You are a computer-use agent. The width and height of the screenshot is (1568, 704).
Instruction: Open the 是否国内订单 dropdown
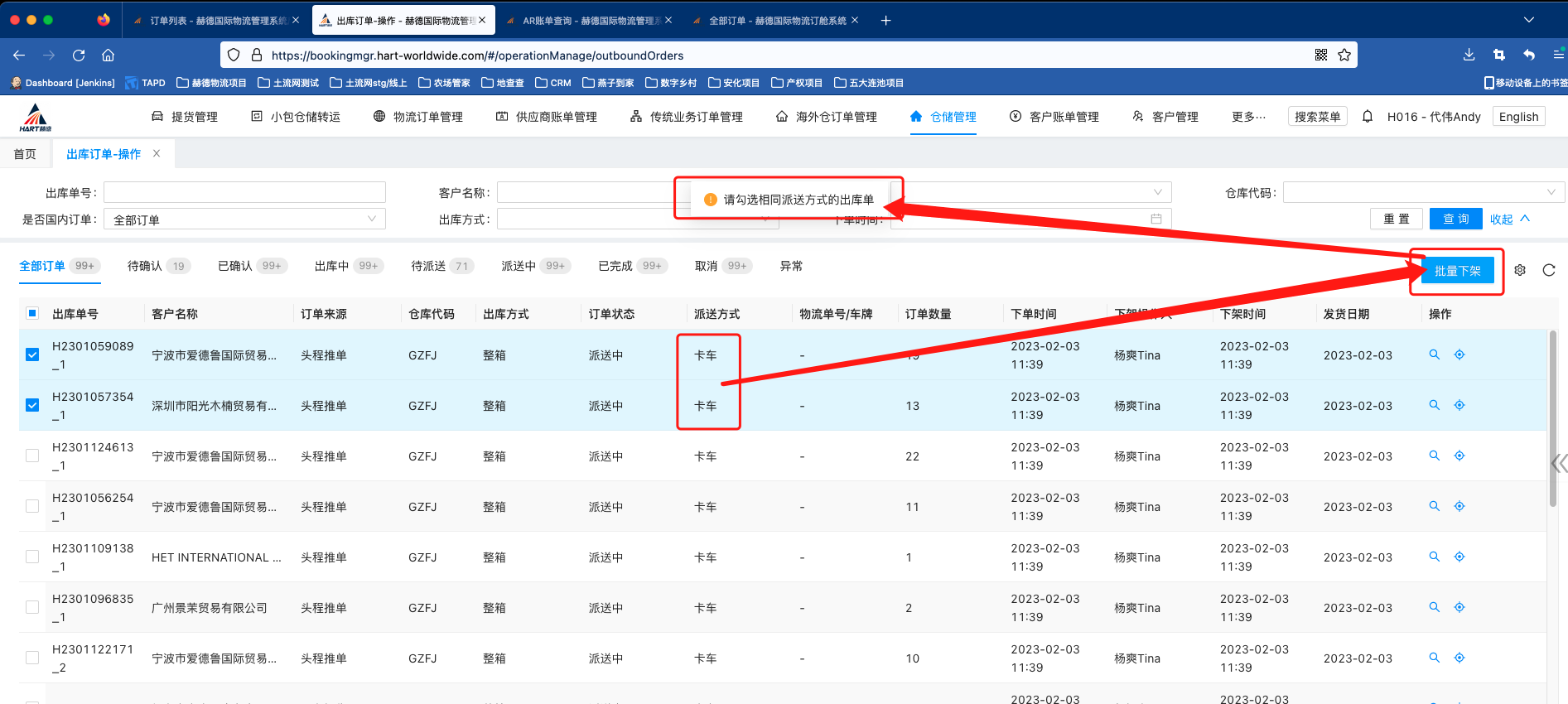tap(244, 219)
